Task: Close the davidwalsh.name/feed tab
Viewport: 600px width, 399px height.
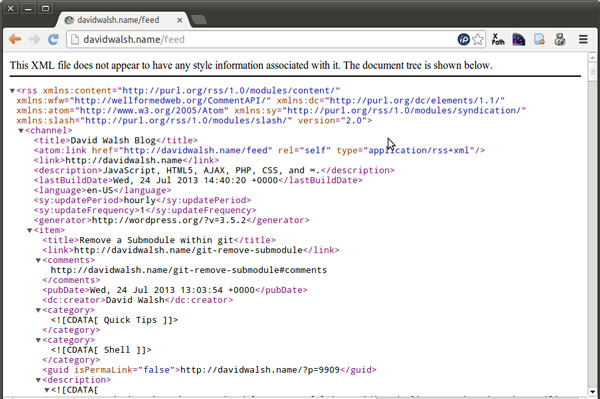Action: point(179,20)
